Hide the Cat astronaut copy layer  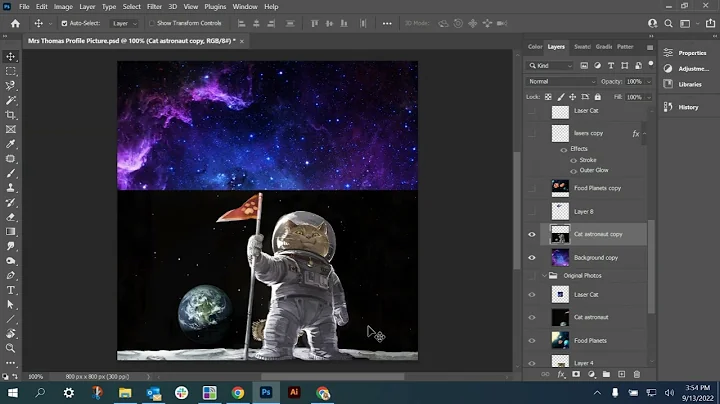532,235
